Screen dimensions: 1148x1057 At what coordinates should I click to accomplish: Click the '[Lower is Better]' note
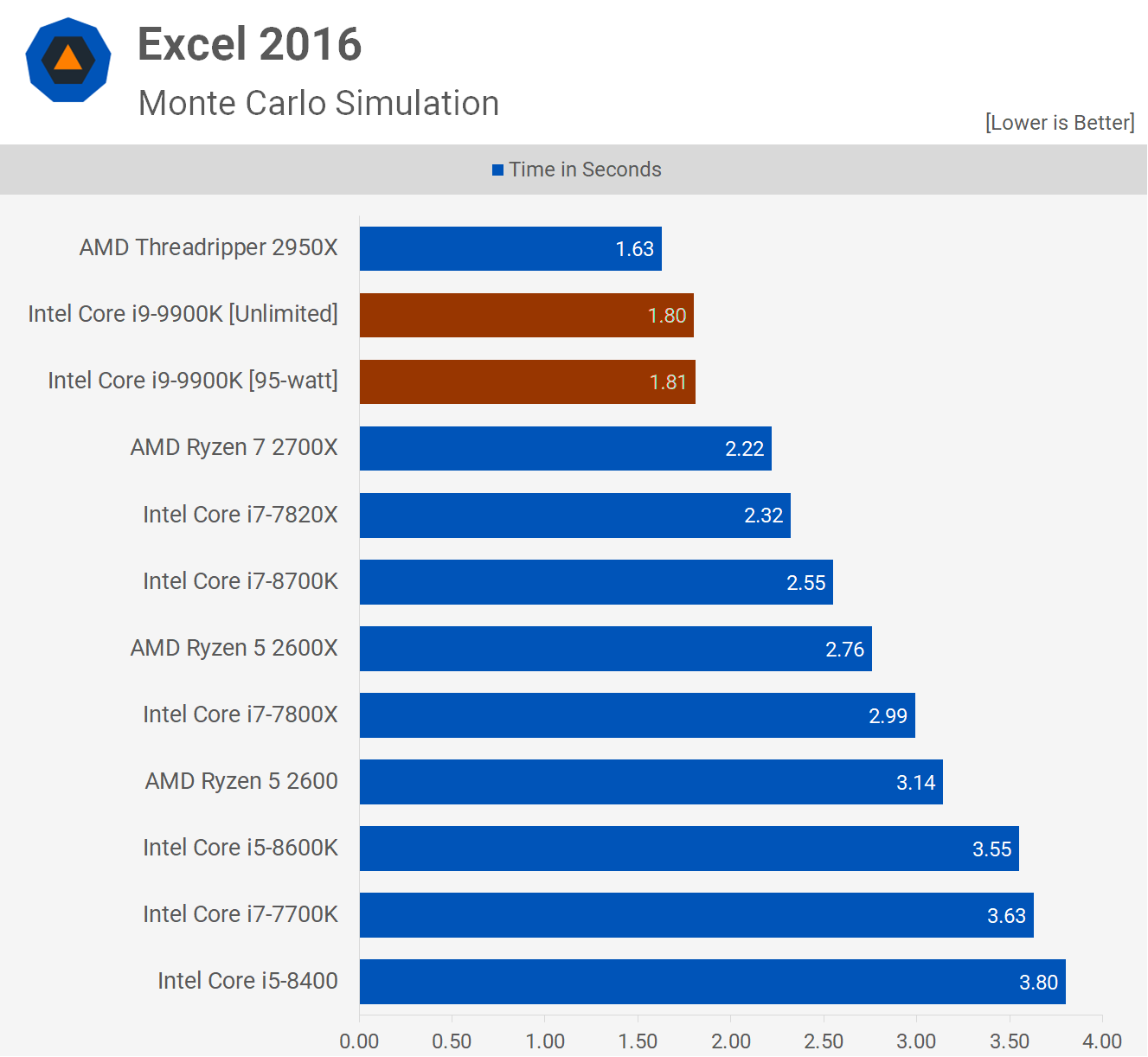(x=1060, y=123)
